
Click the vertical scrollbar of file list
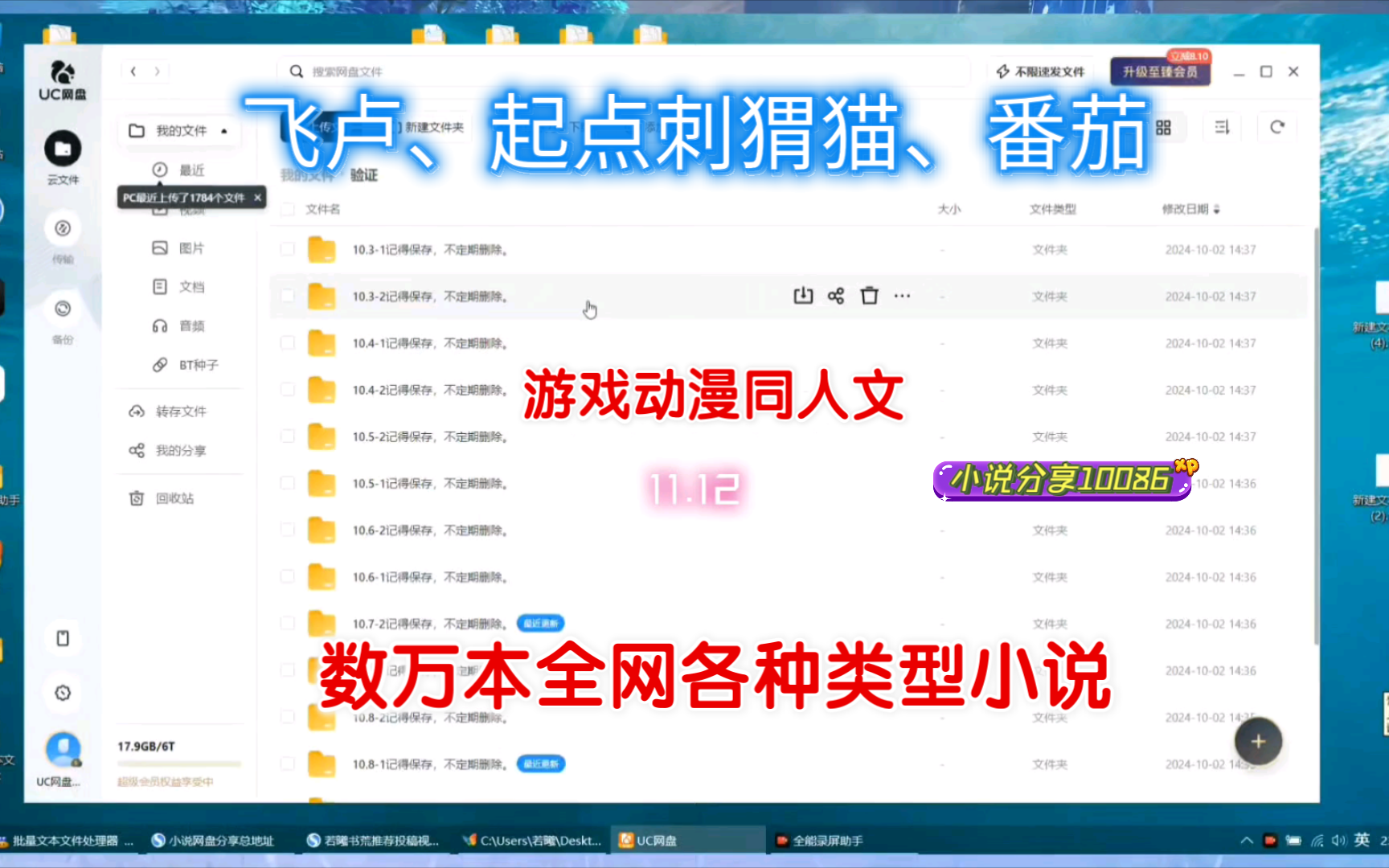pos(1316,435)
